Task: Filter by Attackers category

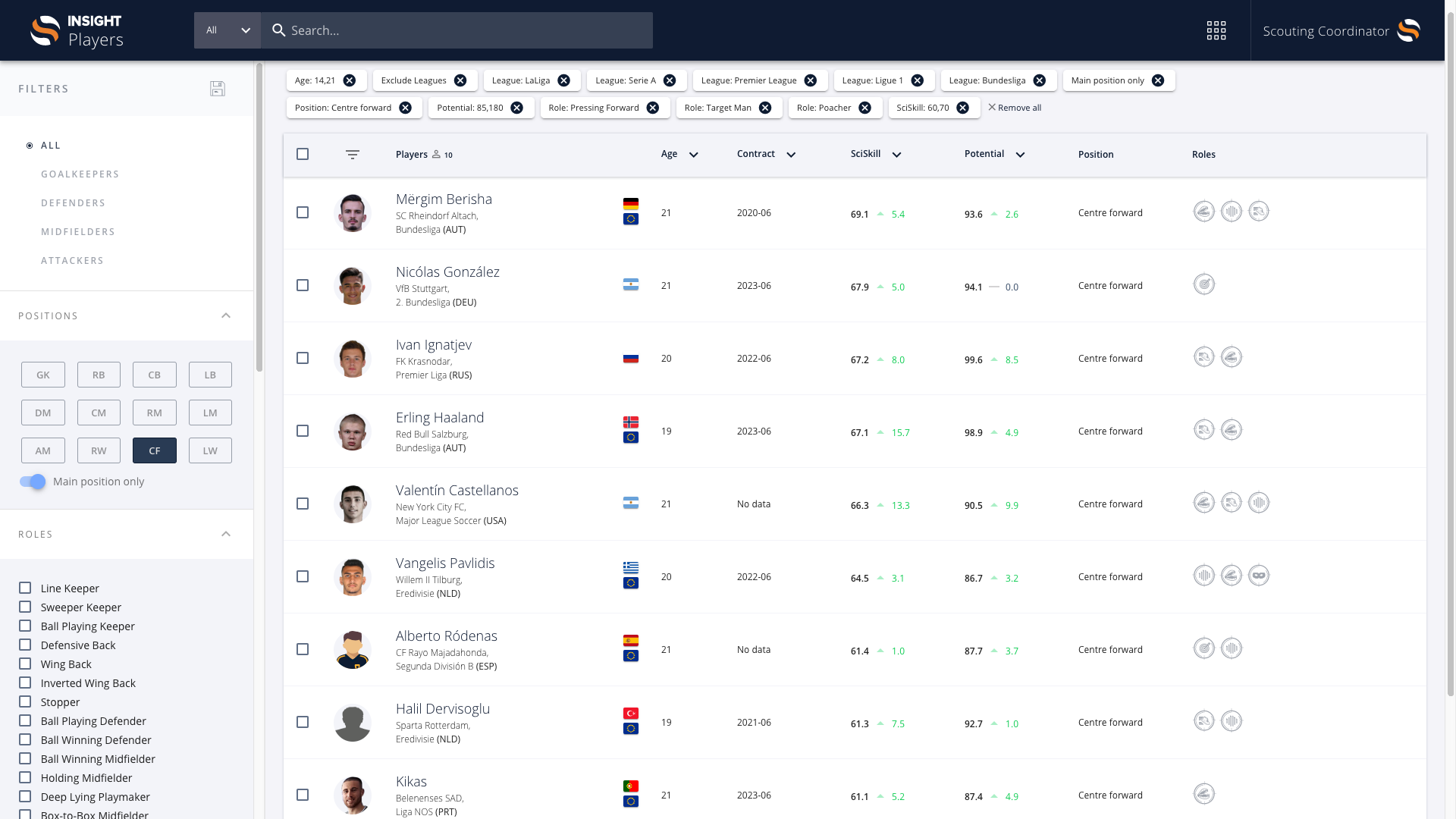Action: pyautogui.click(x=72, y=261)
